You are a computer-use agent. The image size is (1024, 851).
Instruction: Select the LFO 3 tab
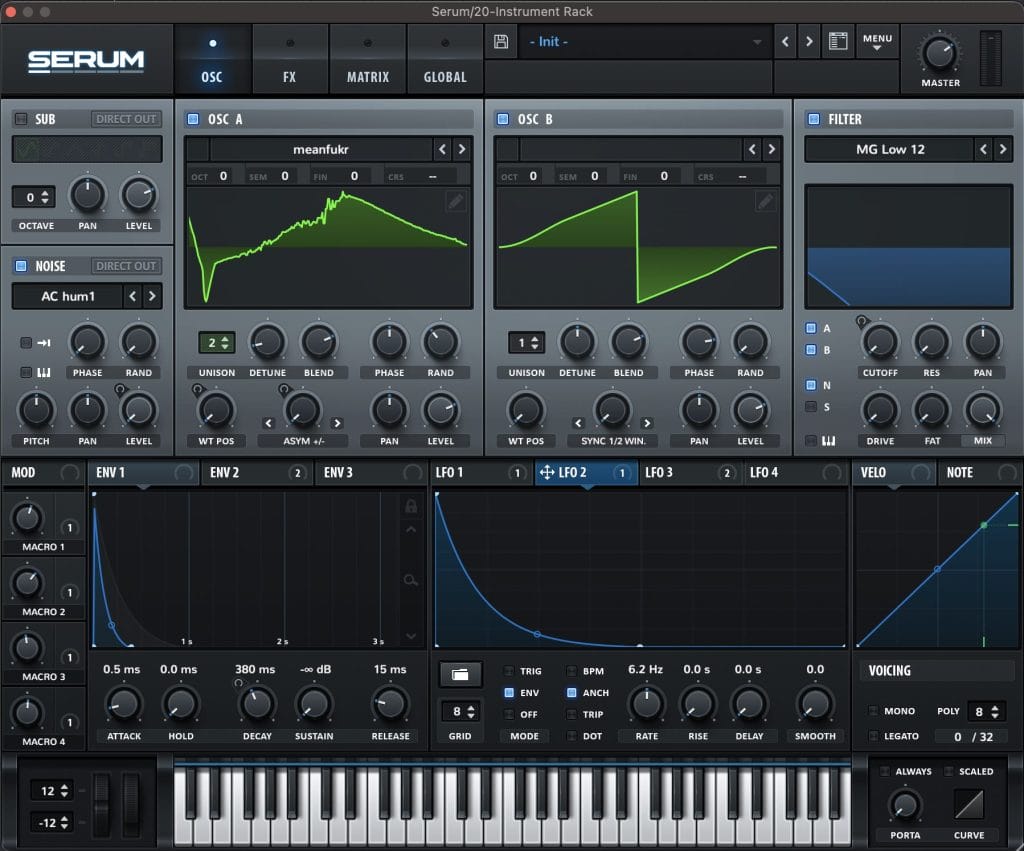659,472
